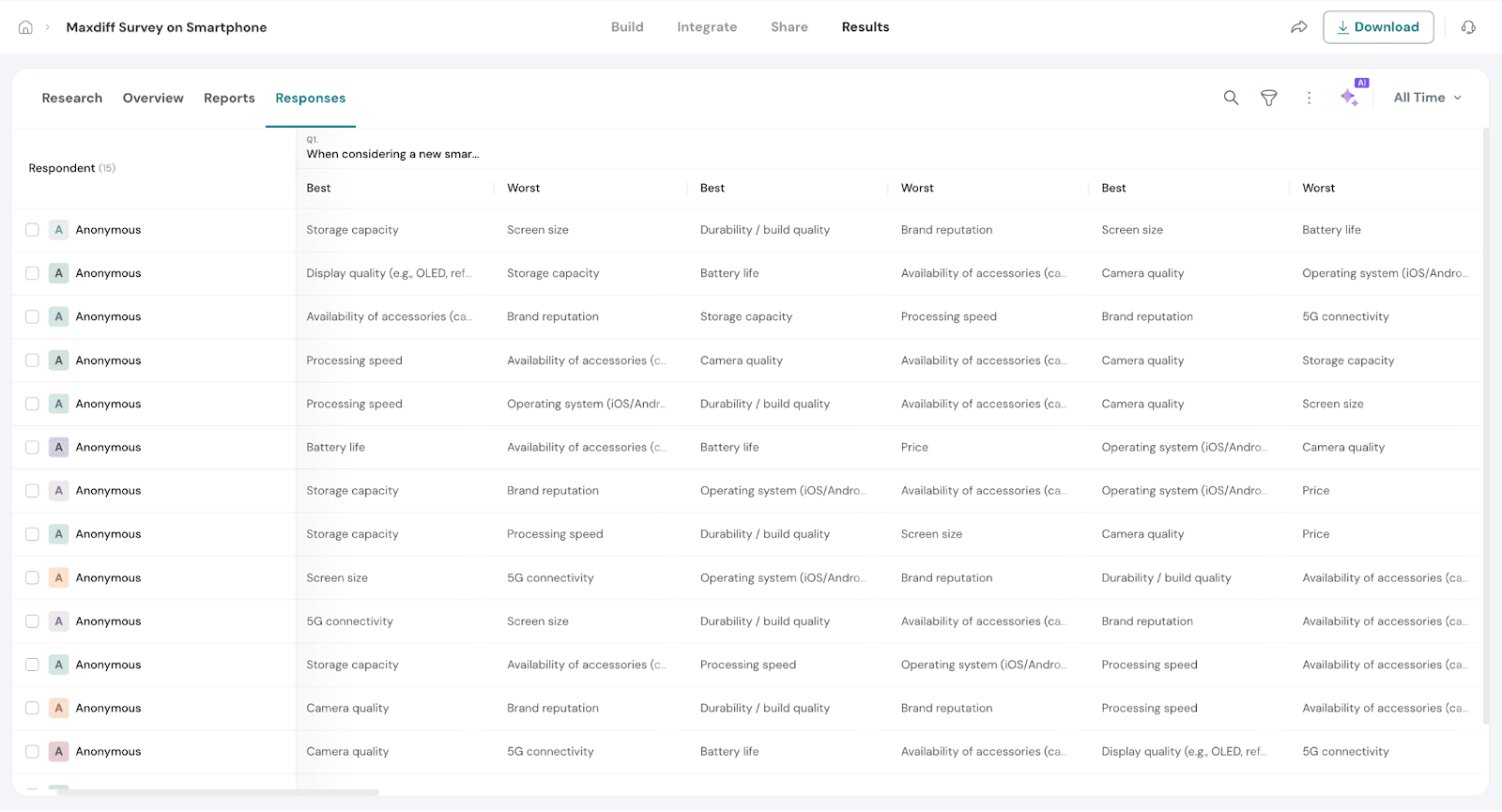The width and height of the screenshot is (1502, 812).
Task: Click the home icon in breadcrumb
Action: point(25,27)
